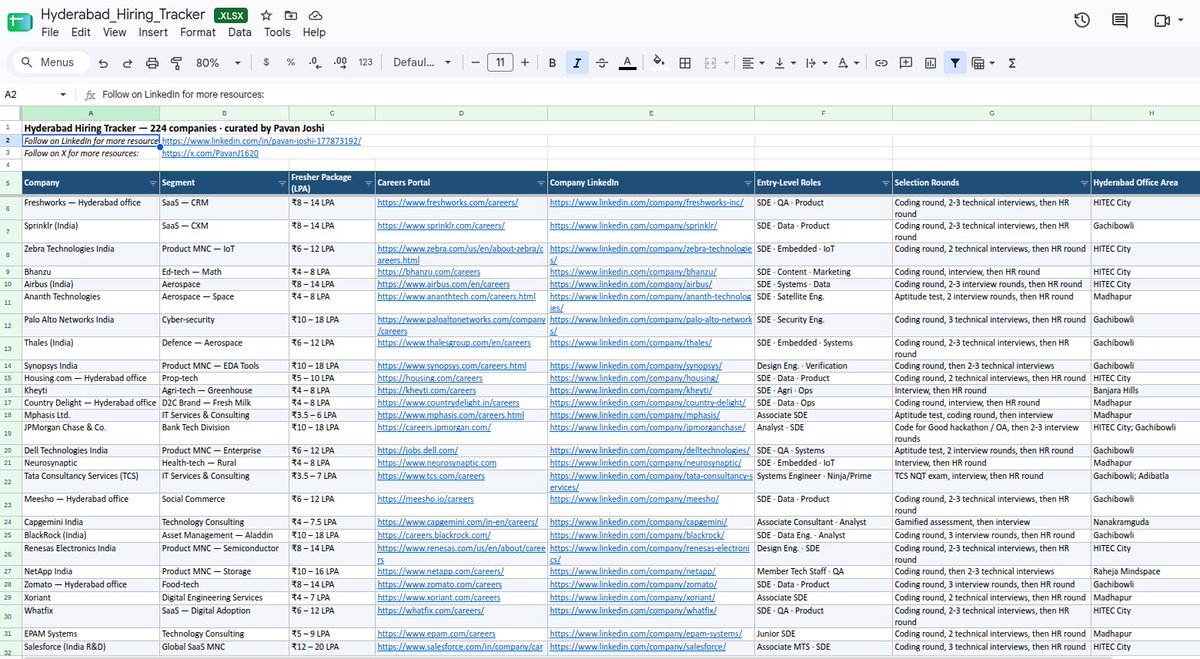Open the x.com/PavanJ1620 link
The height and width of the screenshot is (659, 1200).
210,154
